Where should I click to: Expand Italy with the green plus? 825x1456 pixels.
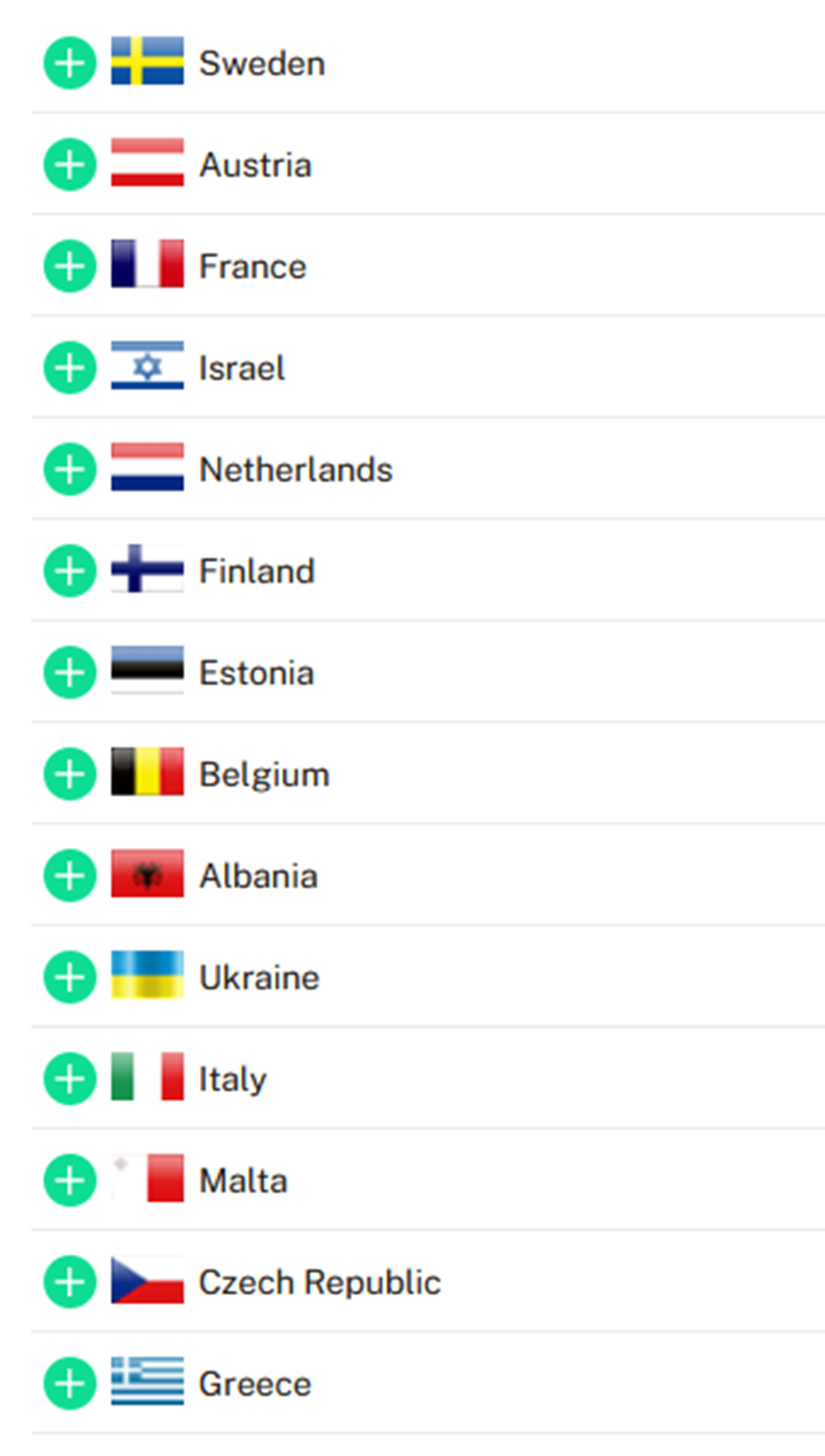coord(70,1078)
